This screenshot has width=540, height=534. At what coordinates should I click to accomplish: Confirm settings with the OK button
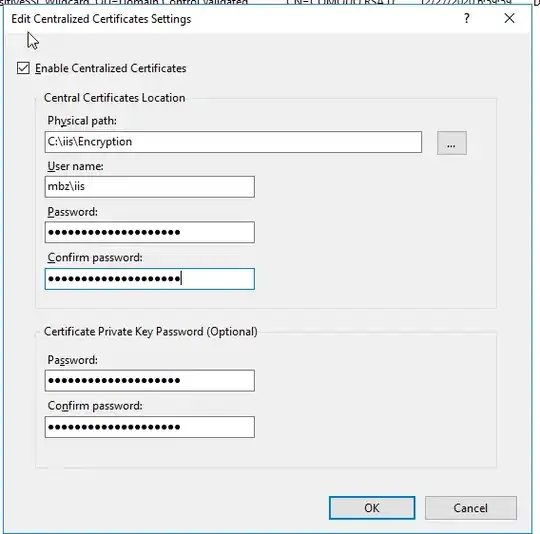click(372, 508)
